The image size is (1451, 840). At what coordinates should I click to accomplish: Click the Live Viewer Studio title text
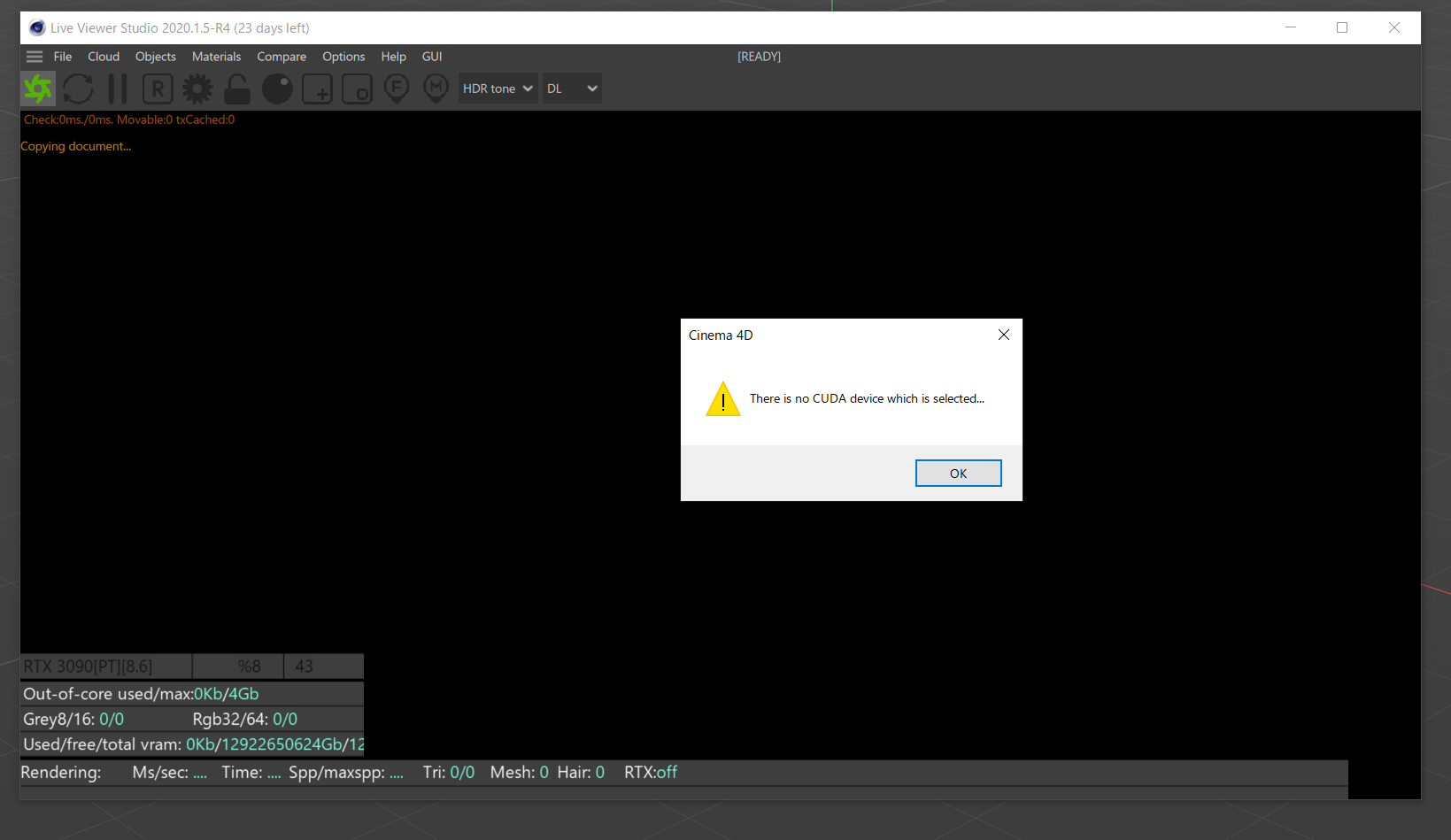180,28
